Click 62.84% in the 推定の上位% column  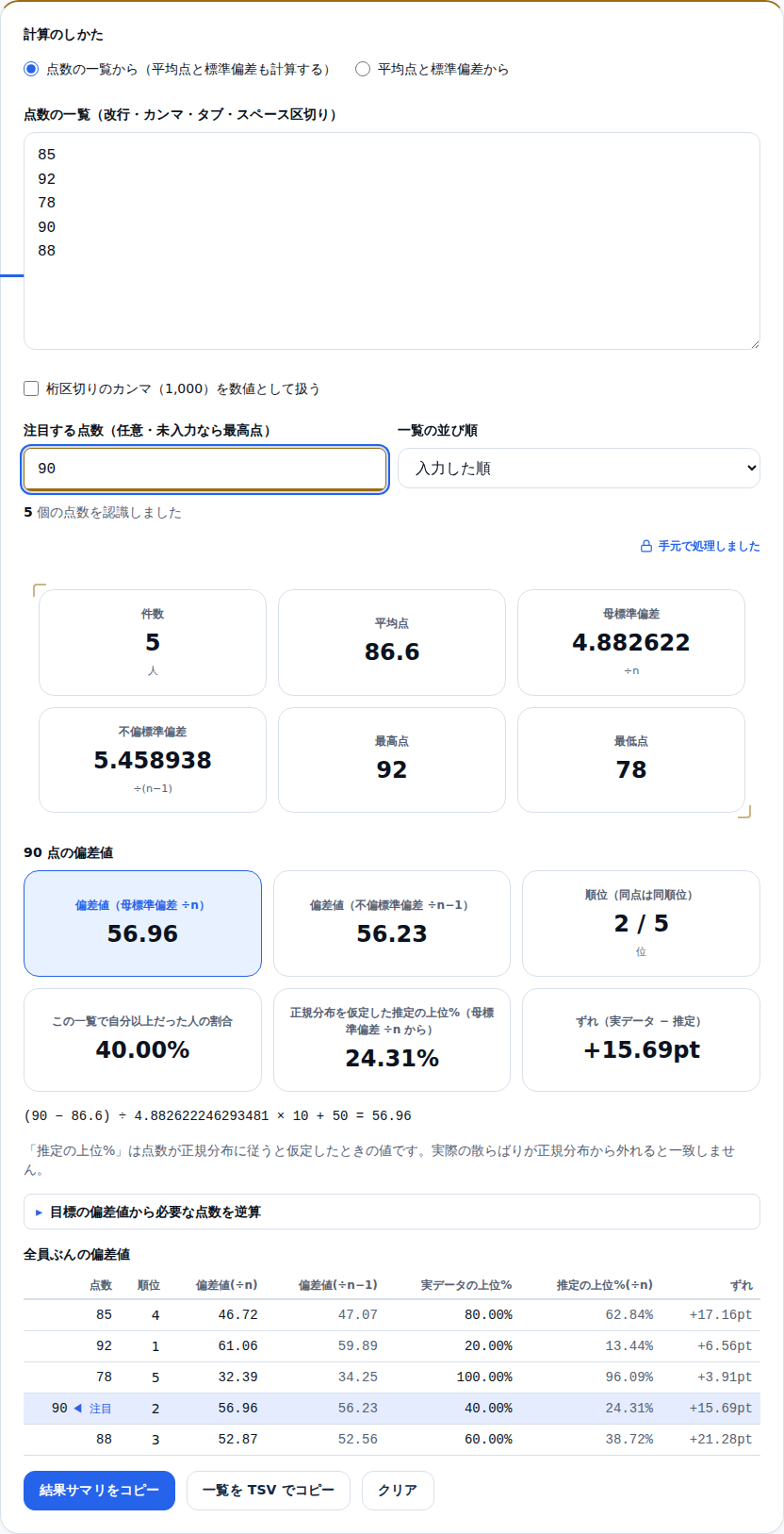click(x=629, y=1315)
